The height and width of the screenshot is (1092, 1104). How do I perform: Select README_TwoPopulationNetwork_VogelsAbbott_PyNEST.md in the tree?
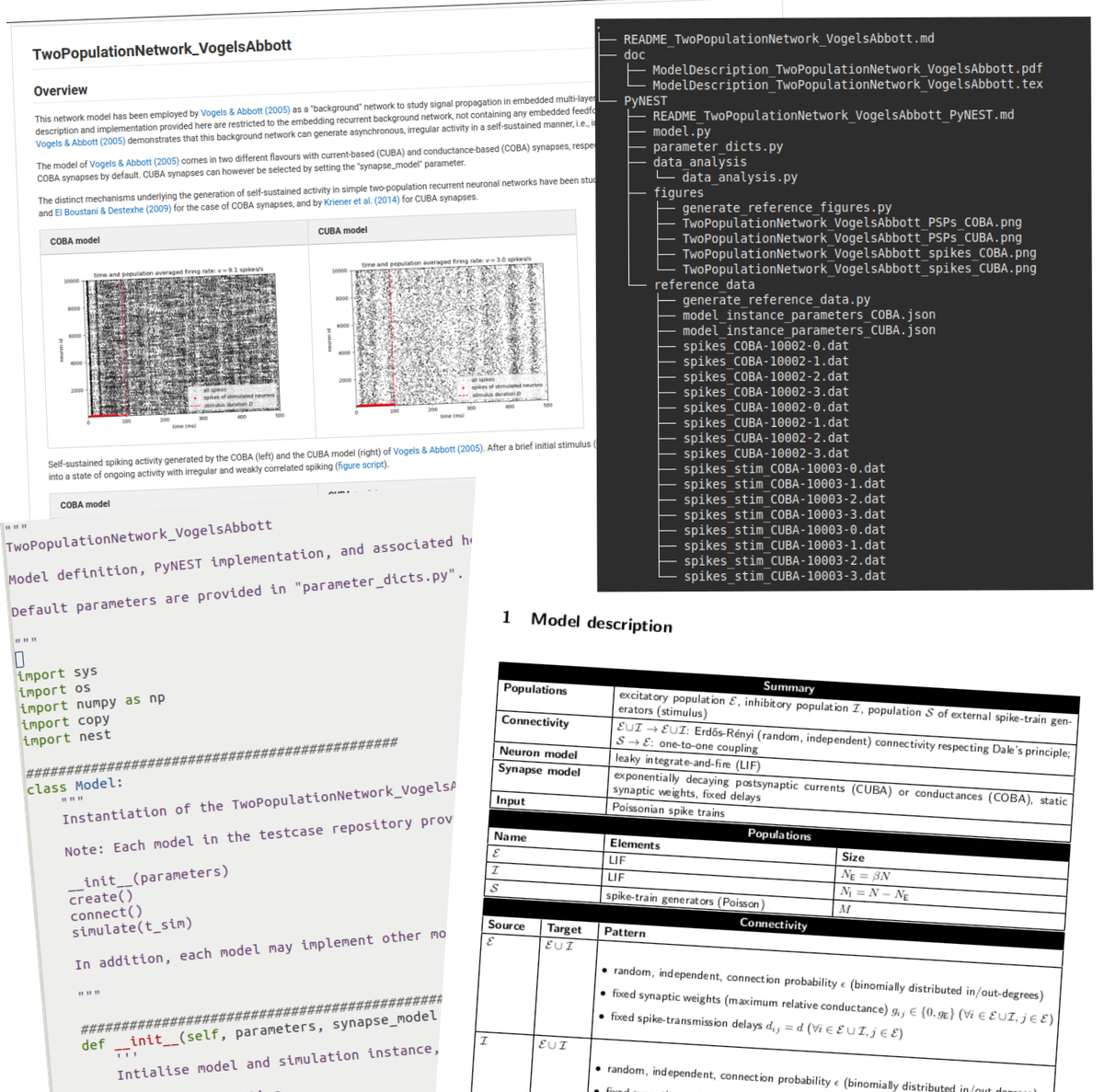tap(833, 115)
